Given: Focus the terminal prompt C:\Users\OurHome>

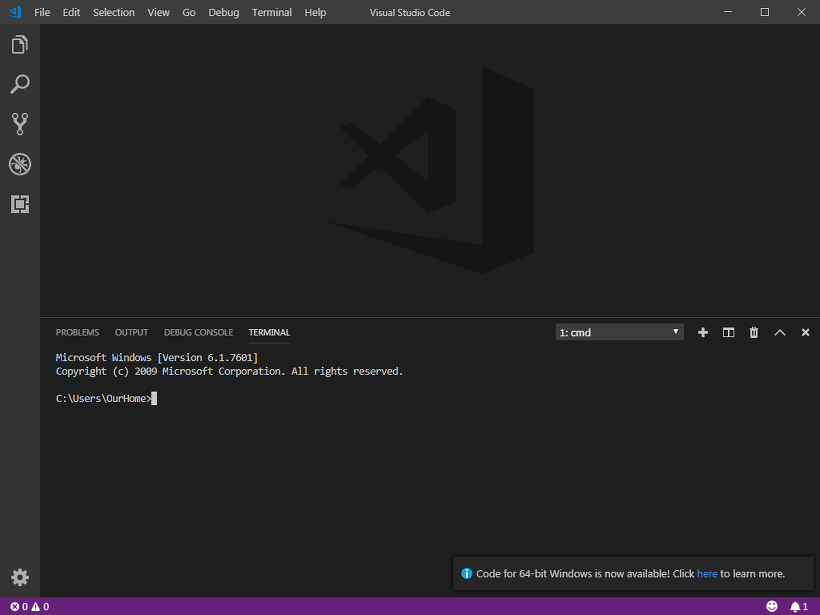Looking at the screenshot, I should [104, 398].
